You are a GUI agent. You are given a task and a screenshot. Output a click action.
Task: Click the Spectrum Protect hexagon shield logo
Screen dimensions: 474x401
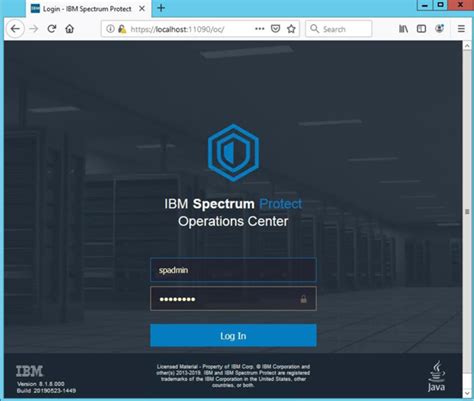click(233, 153)
